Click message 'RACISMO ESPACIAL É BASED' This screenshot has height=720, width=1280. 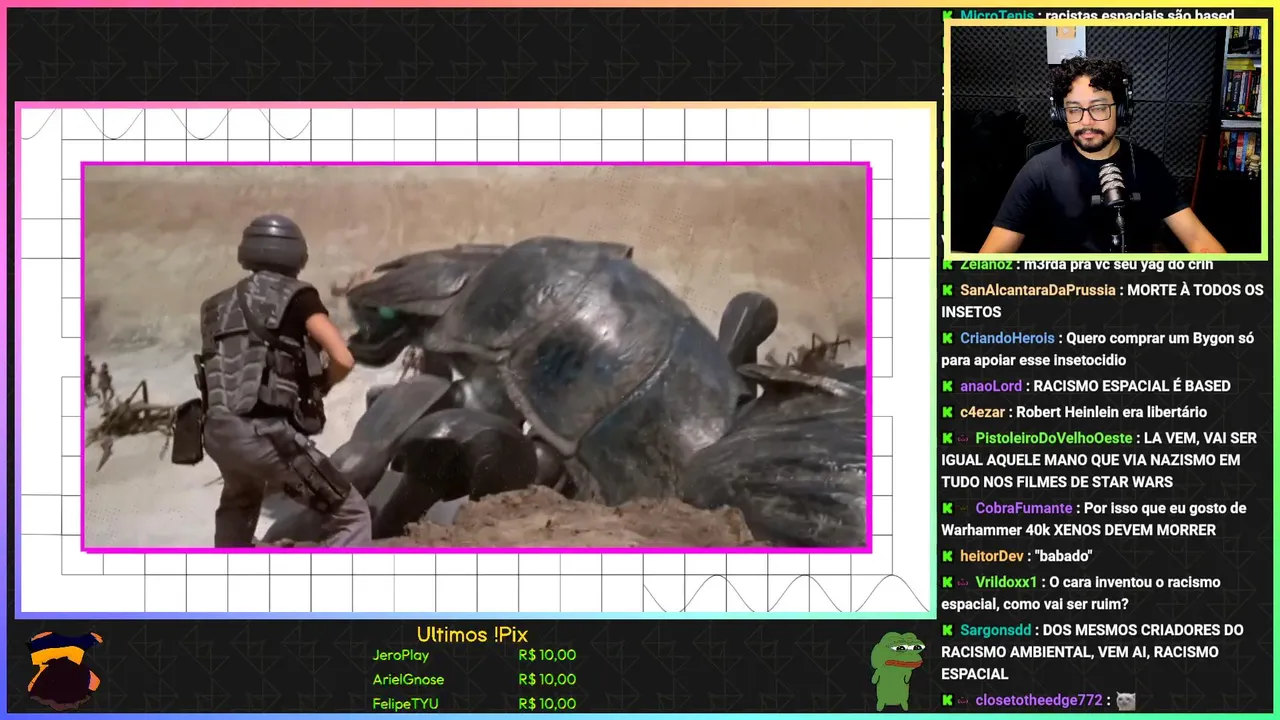[x=1131, y=386]
